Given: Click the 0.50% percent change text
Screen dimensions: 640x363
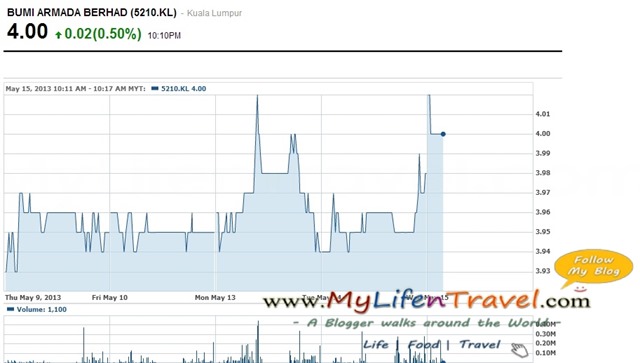Looking at the screenshot, I should (x=117, y=33).
